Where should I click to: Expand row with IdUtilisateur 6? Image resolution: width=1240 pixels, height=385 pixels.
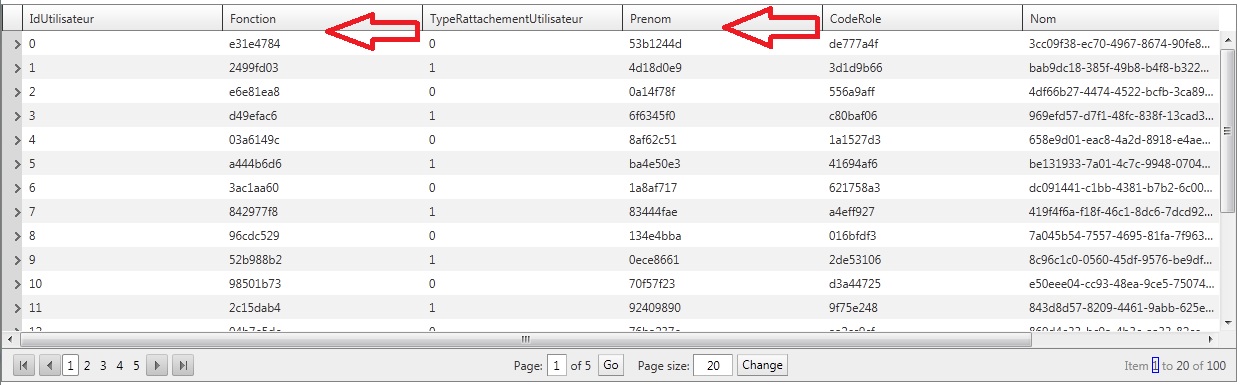tap(17, 188)
